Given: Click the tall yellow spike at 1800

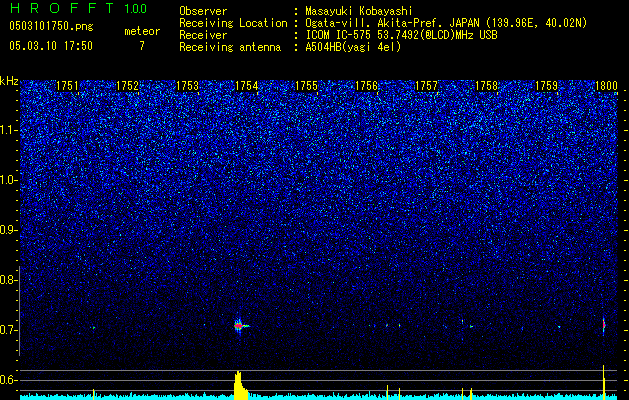Looking at the screenshot, I should [604, 382].
